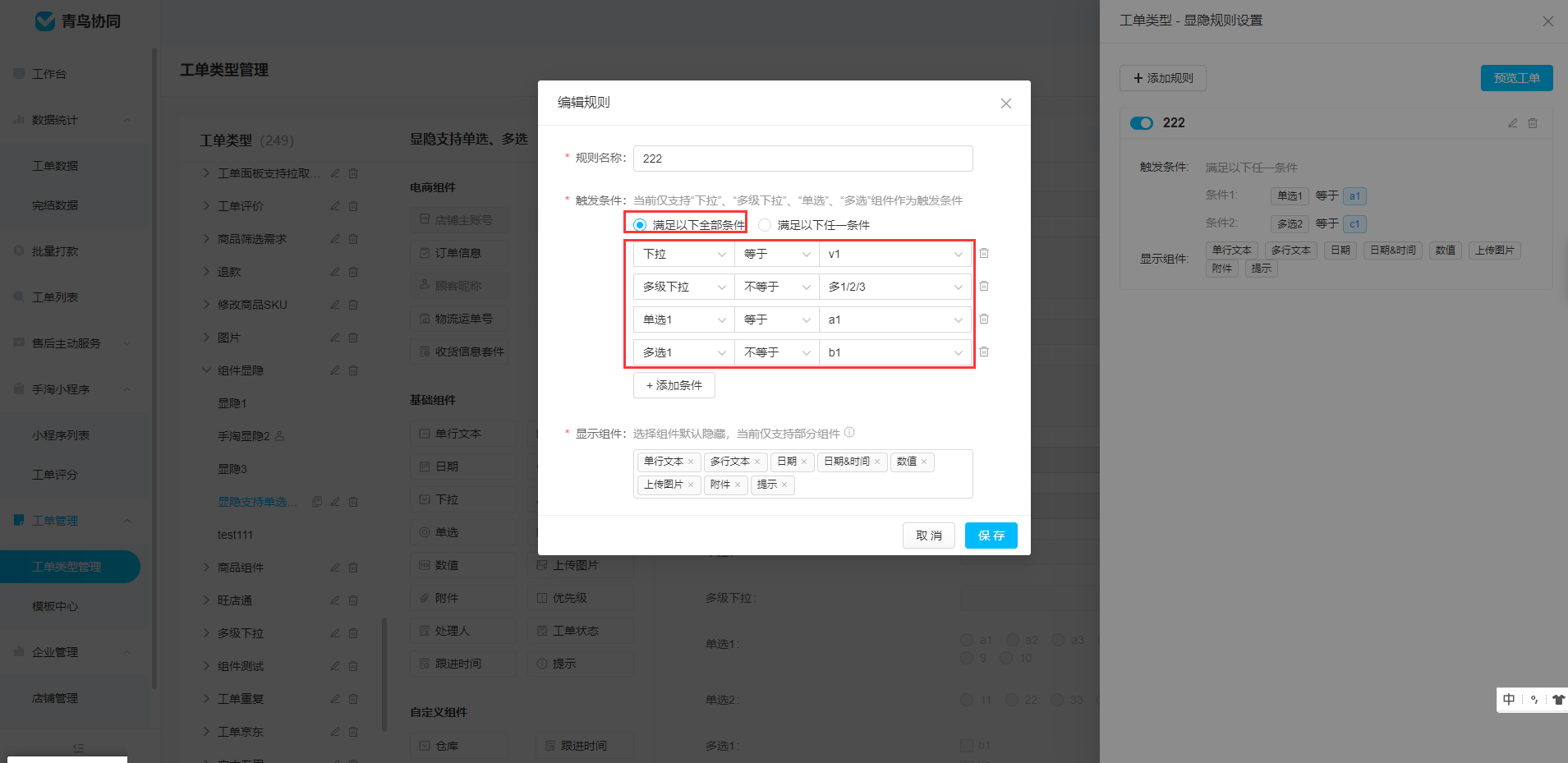Toggle the rule 222 enable switch

click(x=1142, y=123)
